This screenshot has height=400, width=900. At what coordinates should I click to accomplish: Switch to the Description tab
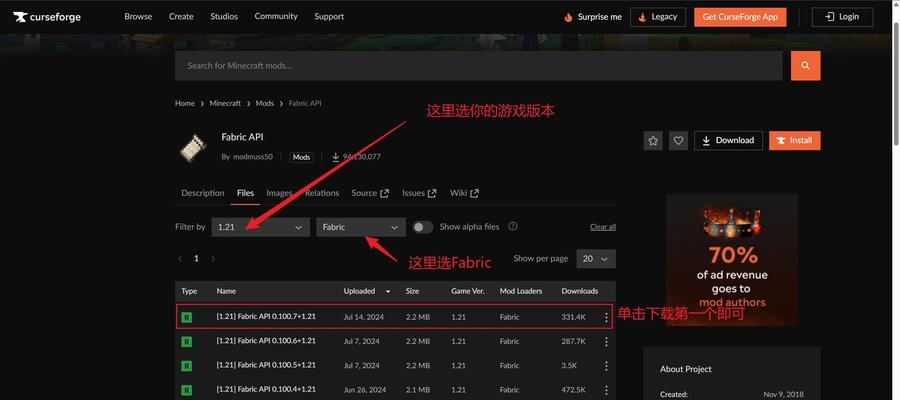(x=203, y=193)
